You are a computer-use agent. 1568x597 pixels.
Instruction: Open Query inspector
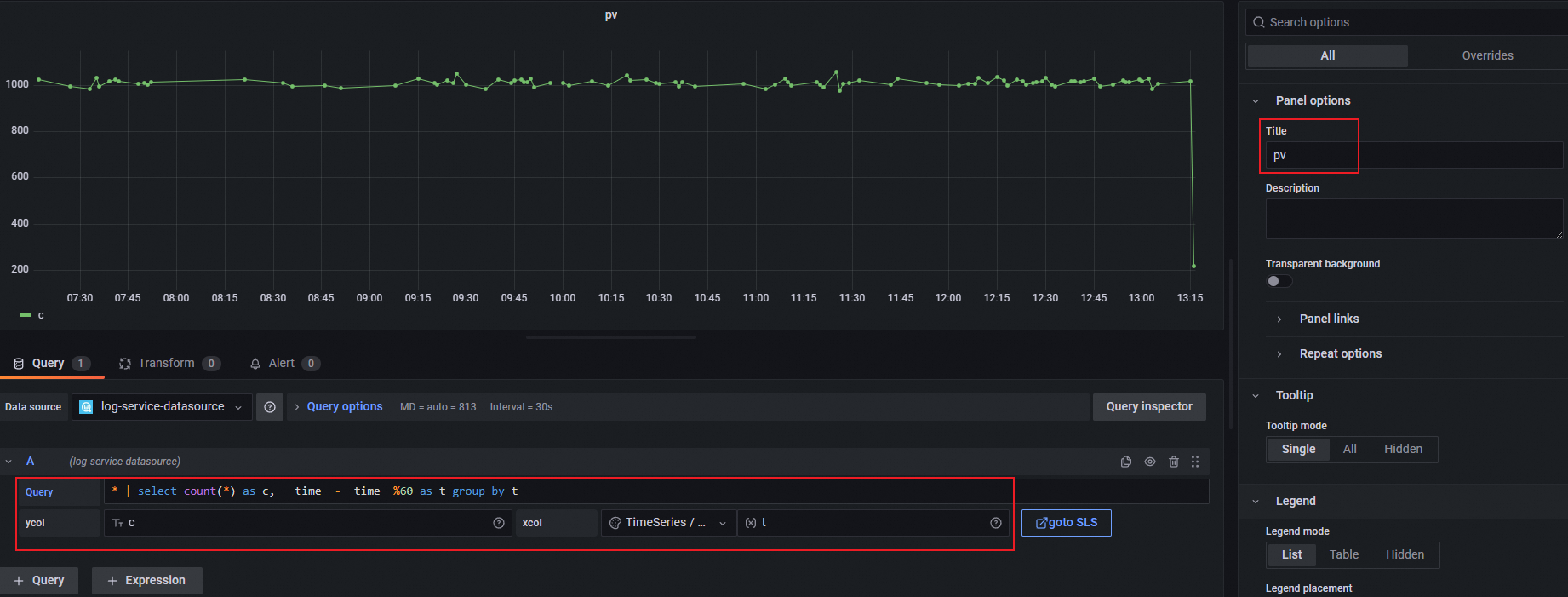1149,407
